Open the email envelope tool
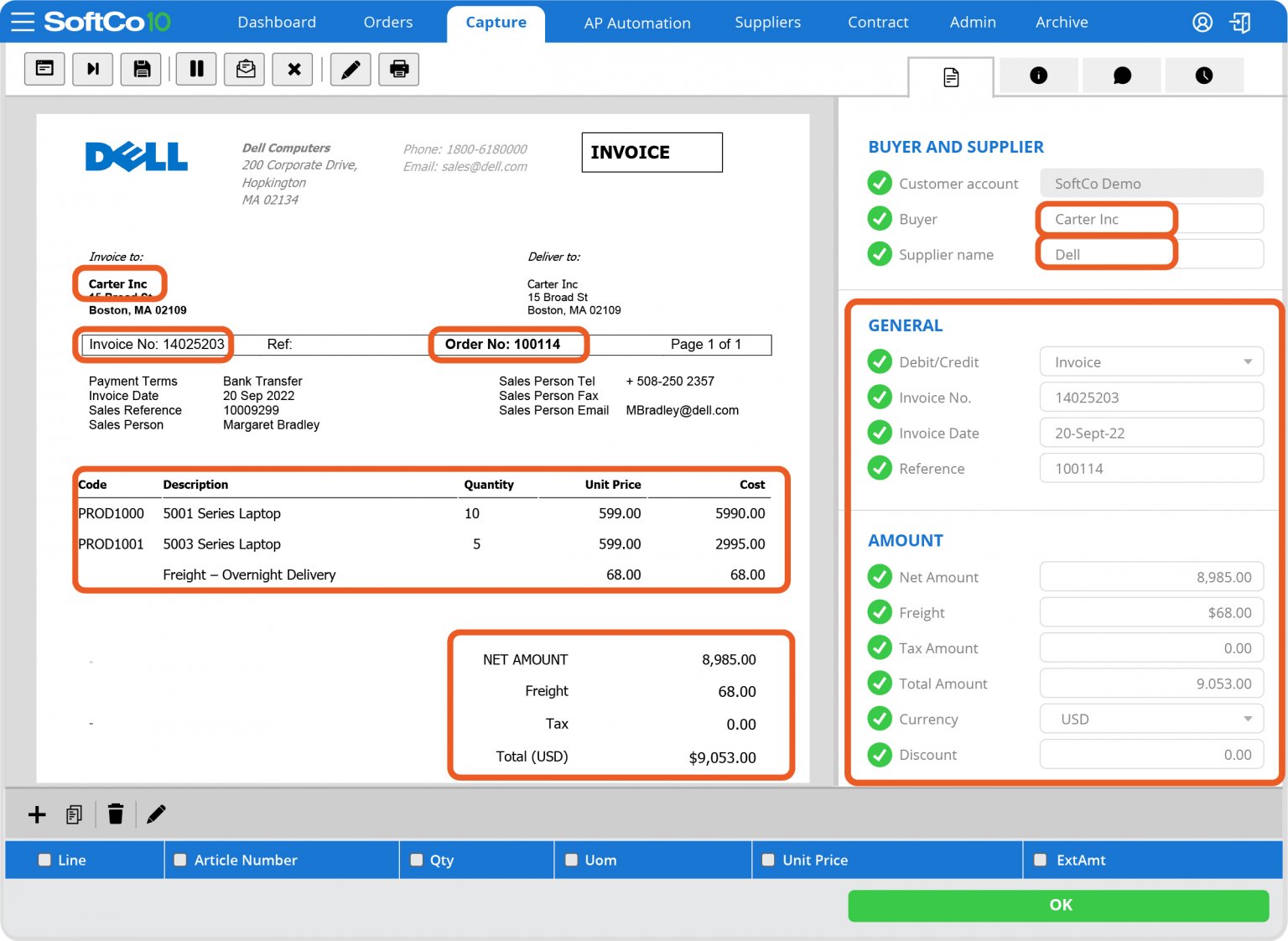Screen dimensions: 1288x941 point(244,69)
